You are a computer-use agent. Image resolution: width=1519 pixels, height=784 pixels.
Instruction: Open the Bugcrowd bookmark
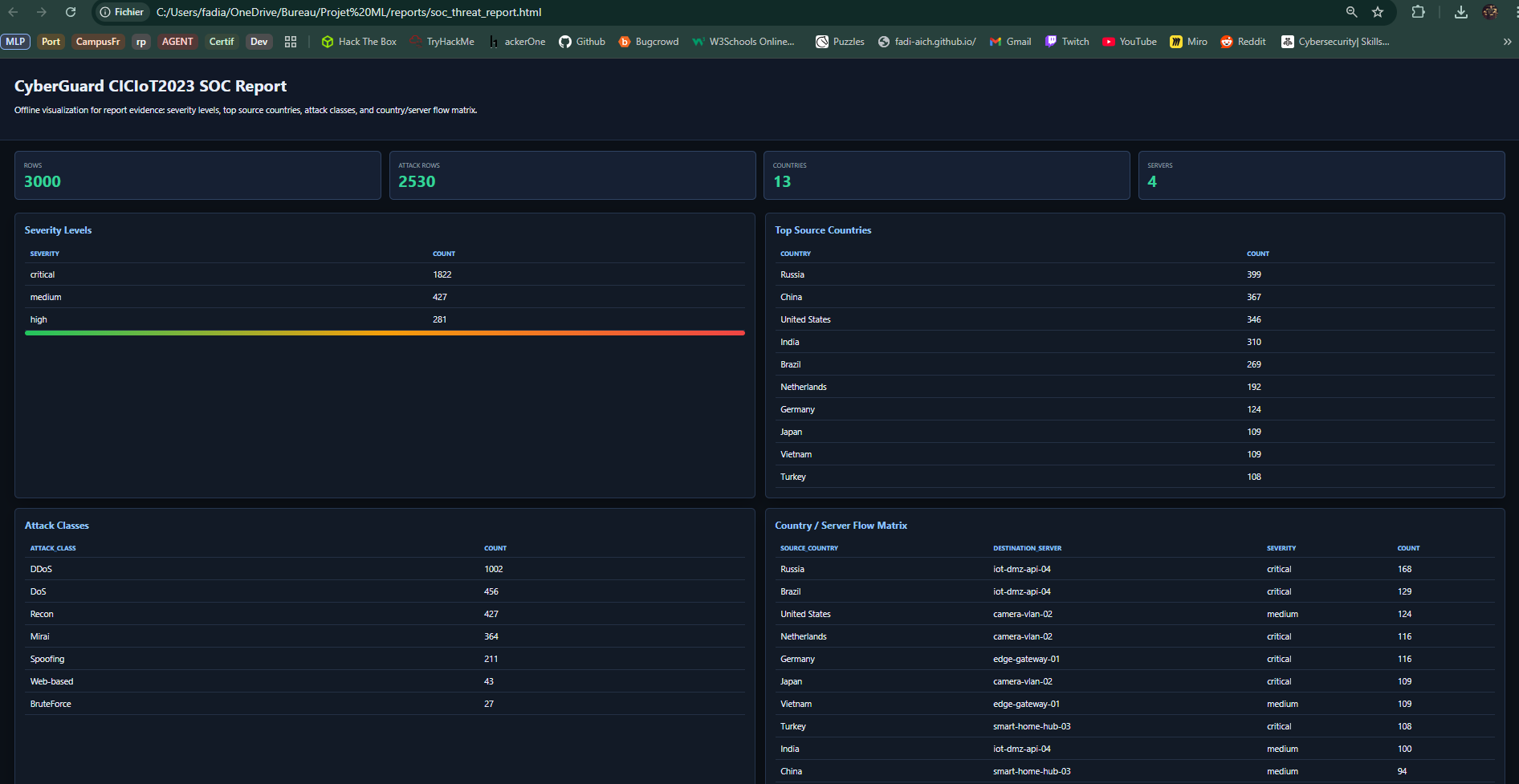(x=649, y=42)
